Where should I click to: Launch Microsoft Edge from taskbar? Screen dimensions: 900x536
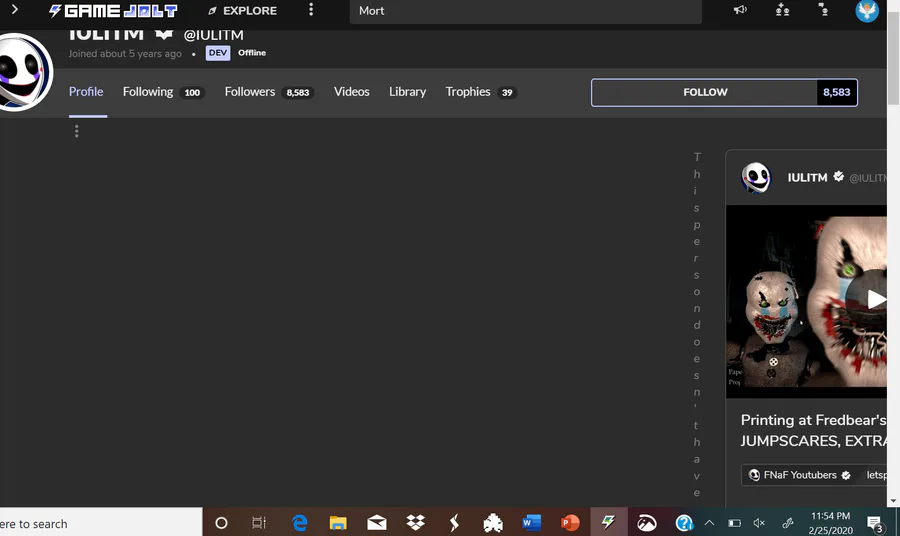tap(300, 523)
